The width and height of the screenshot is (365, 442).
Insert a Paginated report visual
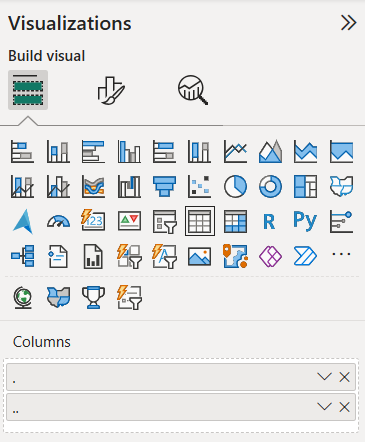(93, 256)
